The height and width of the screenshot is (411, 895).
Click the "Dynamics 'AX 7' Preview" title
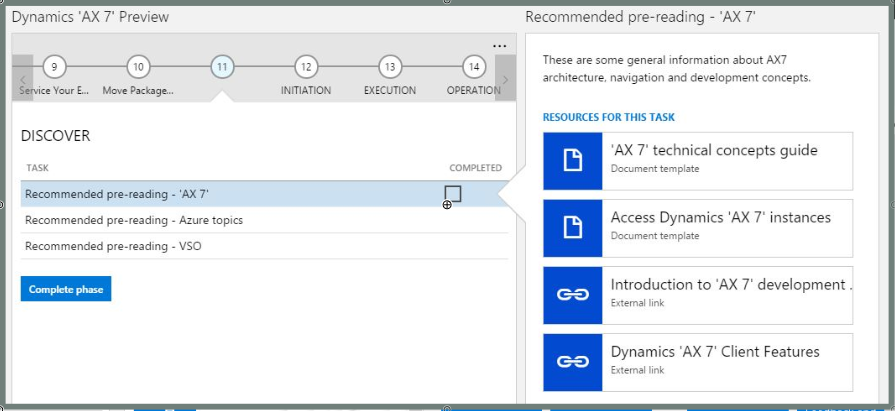tap(90, 17)
